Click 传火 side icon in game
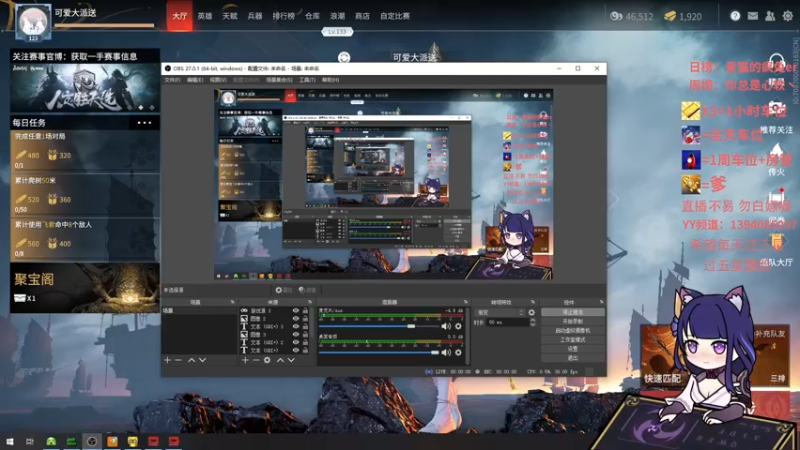 pos(777,159)
